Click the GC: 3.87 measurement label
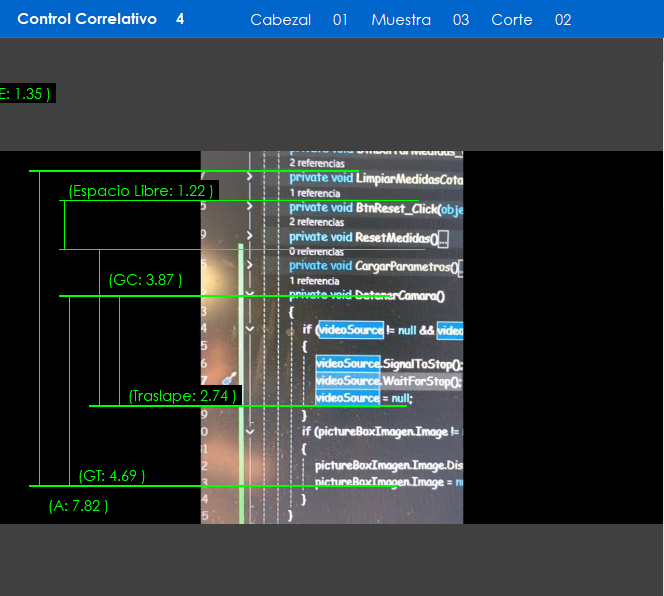The image size is (664, 596). click(145, 281)
